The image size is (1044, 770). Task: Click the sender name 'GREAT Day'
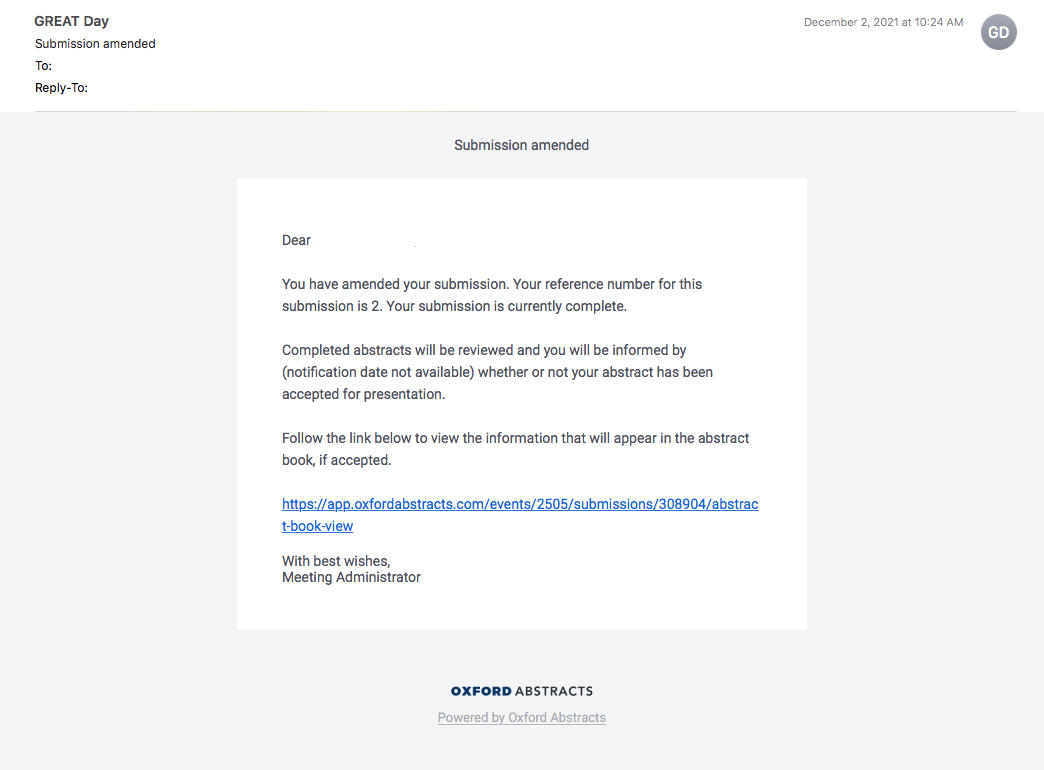tap(71, 21)
